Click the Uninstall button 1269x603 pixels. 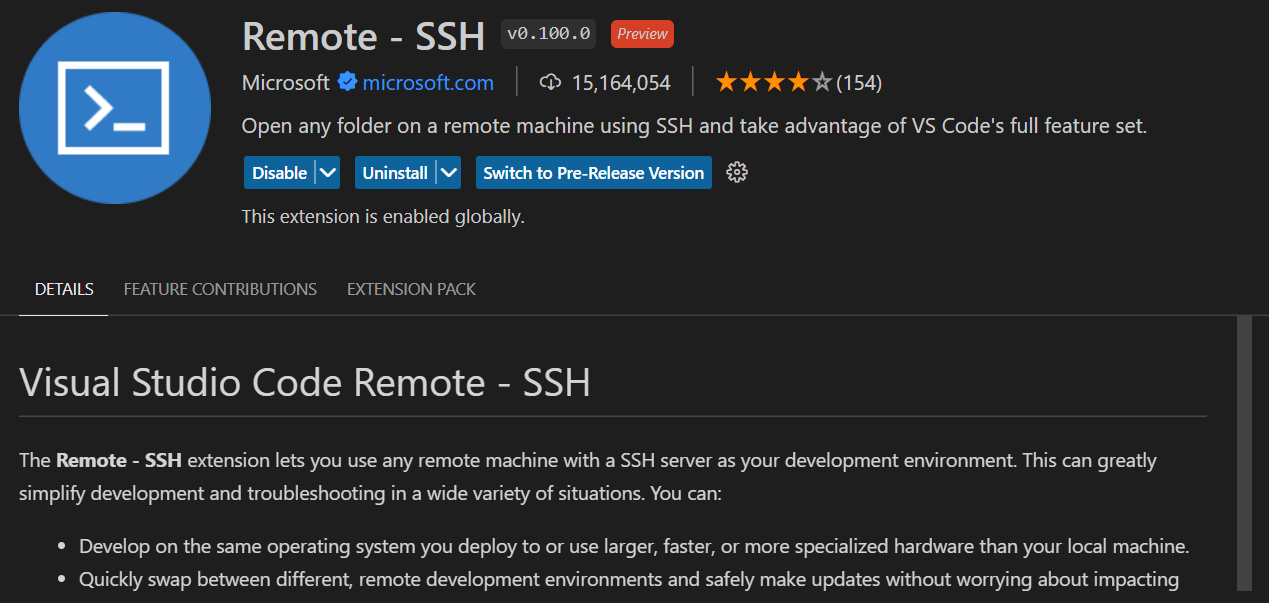coord(395,172)
